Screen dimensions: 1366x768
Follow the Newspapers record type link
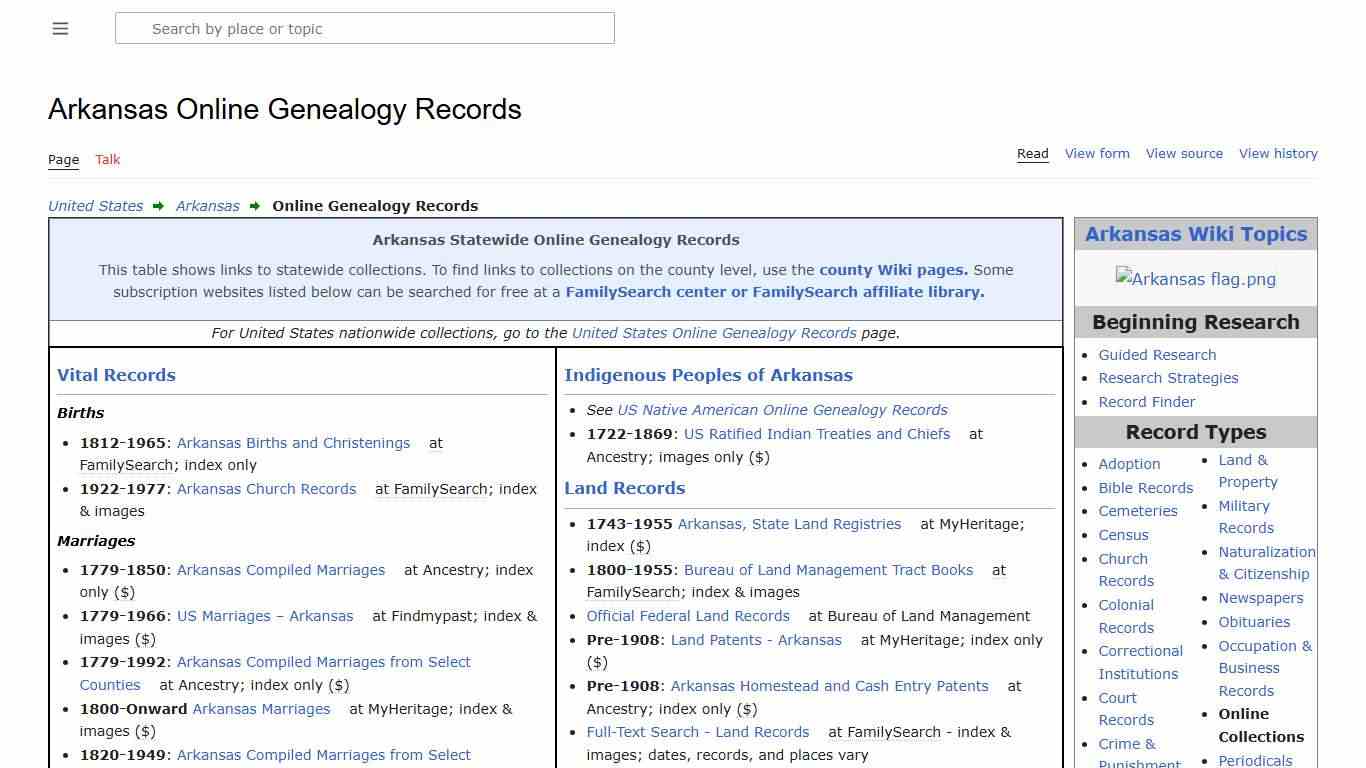coord(1261,597)
